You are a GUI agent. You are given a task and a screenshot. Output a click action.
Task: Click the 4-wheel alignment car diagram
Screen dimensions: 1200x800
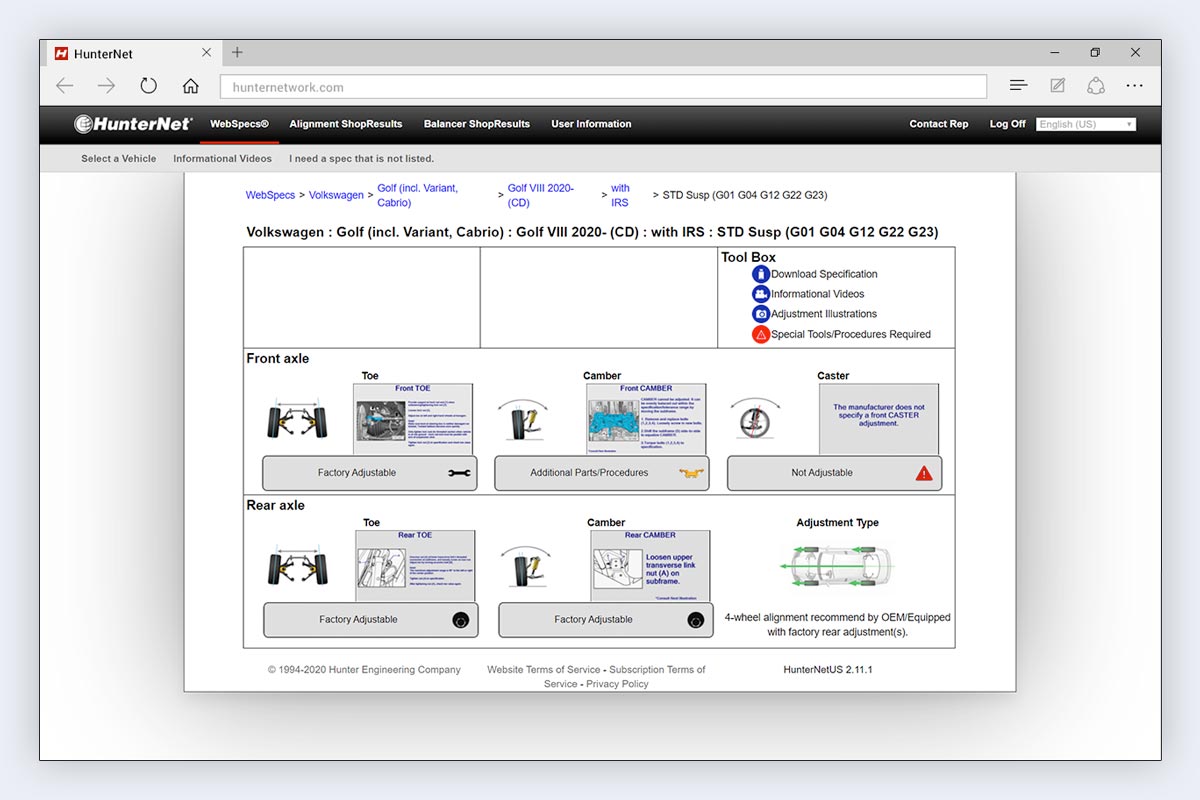point(838,566)
